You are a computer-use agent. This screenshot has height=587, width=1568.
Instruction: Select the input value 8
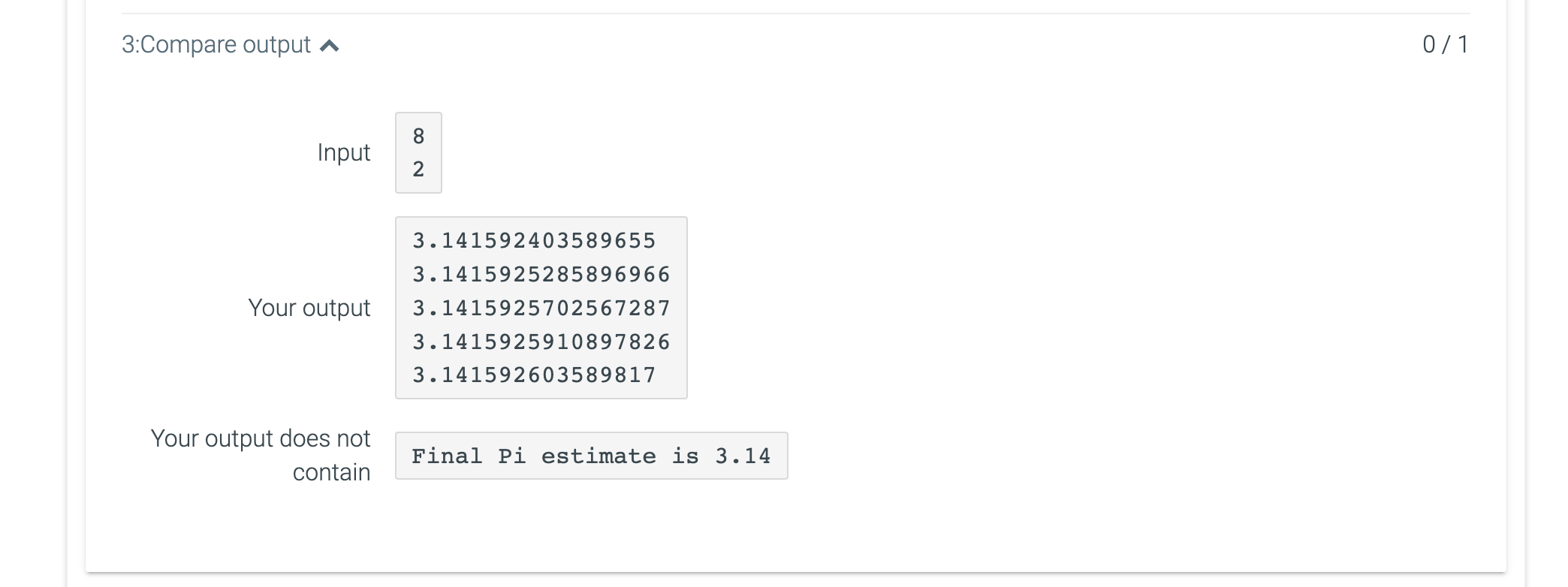pyautogui.click(x=418, y=136)
